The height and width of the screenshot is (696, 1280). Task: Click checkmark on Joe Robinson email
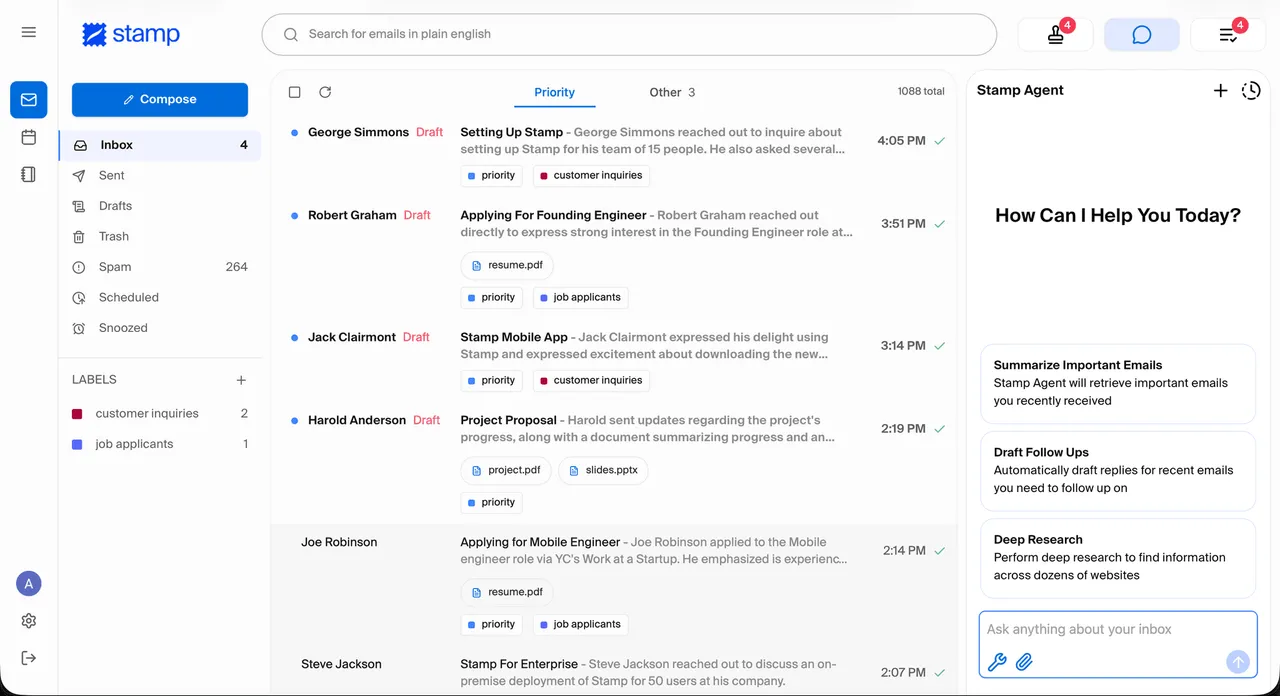(x=939, y=551)
